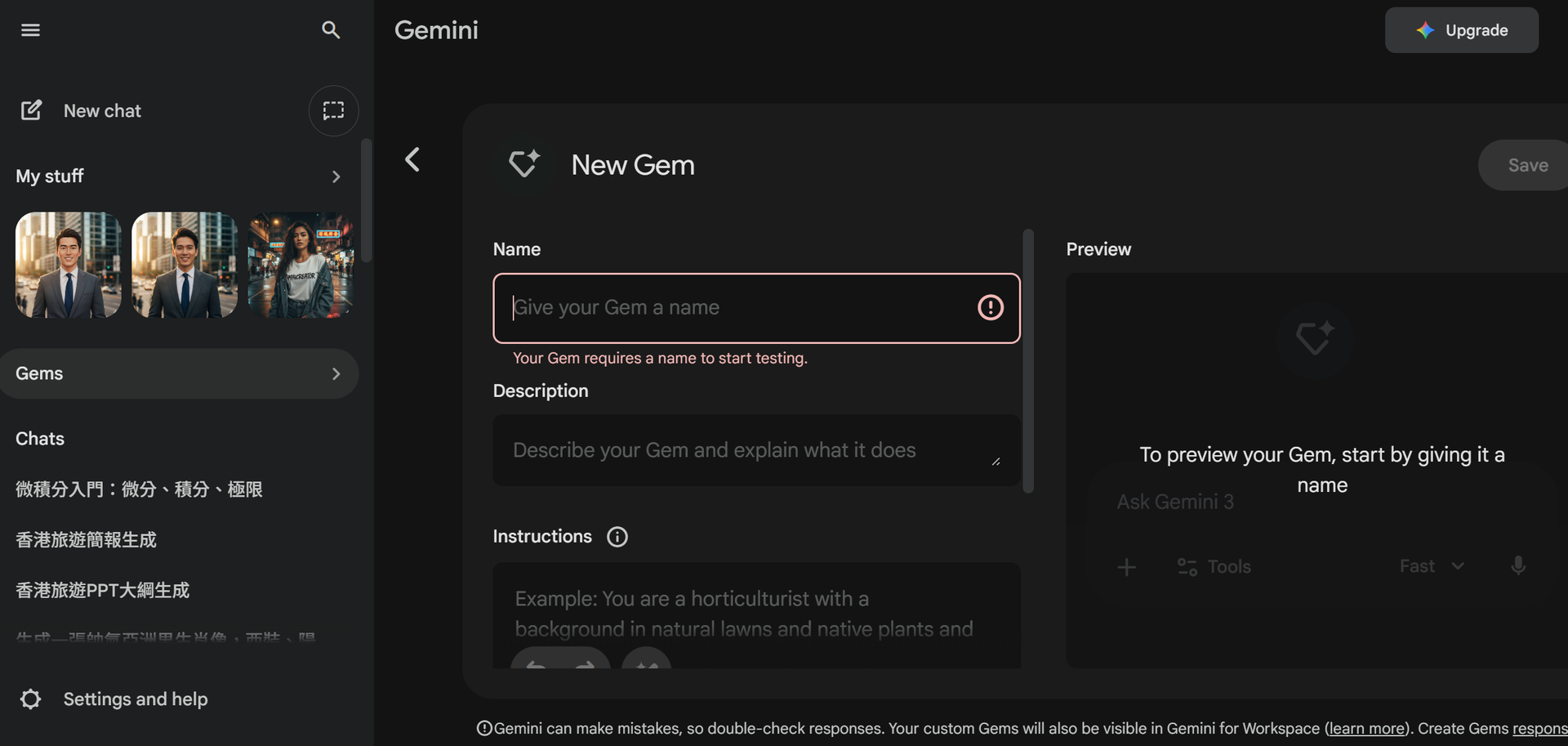Screen dimensions: 1568x746
Task: Click the back arrow beside New Gem
Action: pyautogui.click(x=412, y=159)
